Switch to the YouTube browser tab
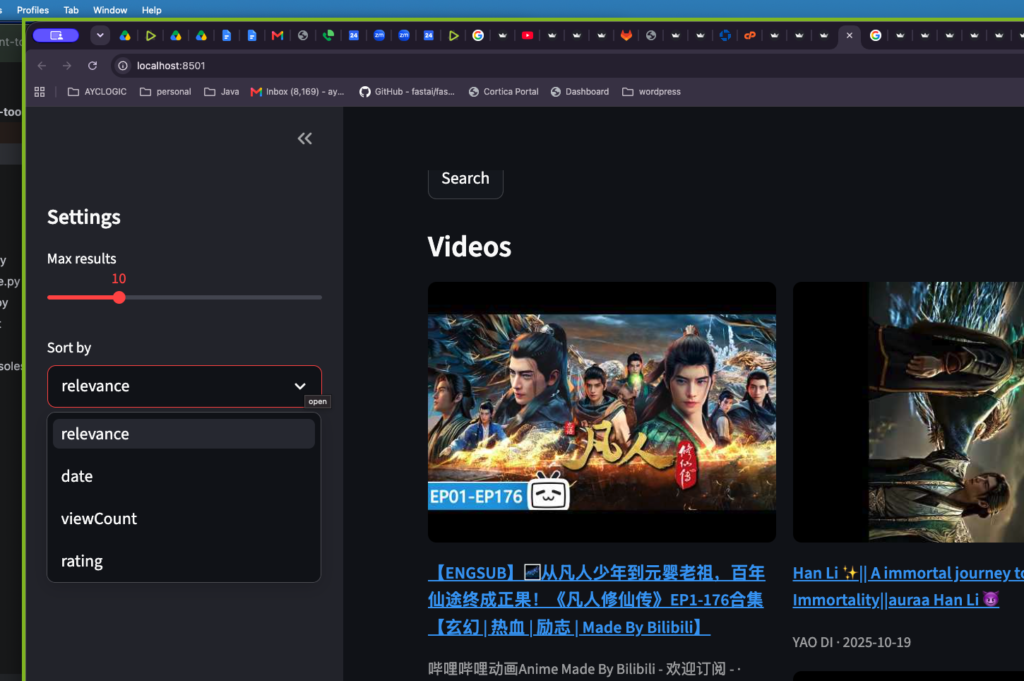The width and height of the screenshot is (1024, 681). (x=527, y=35)
